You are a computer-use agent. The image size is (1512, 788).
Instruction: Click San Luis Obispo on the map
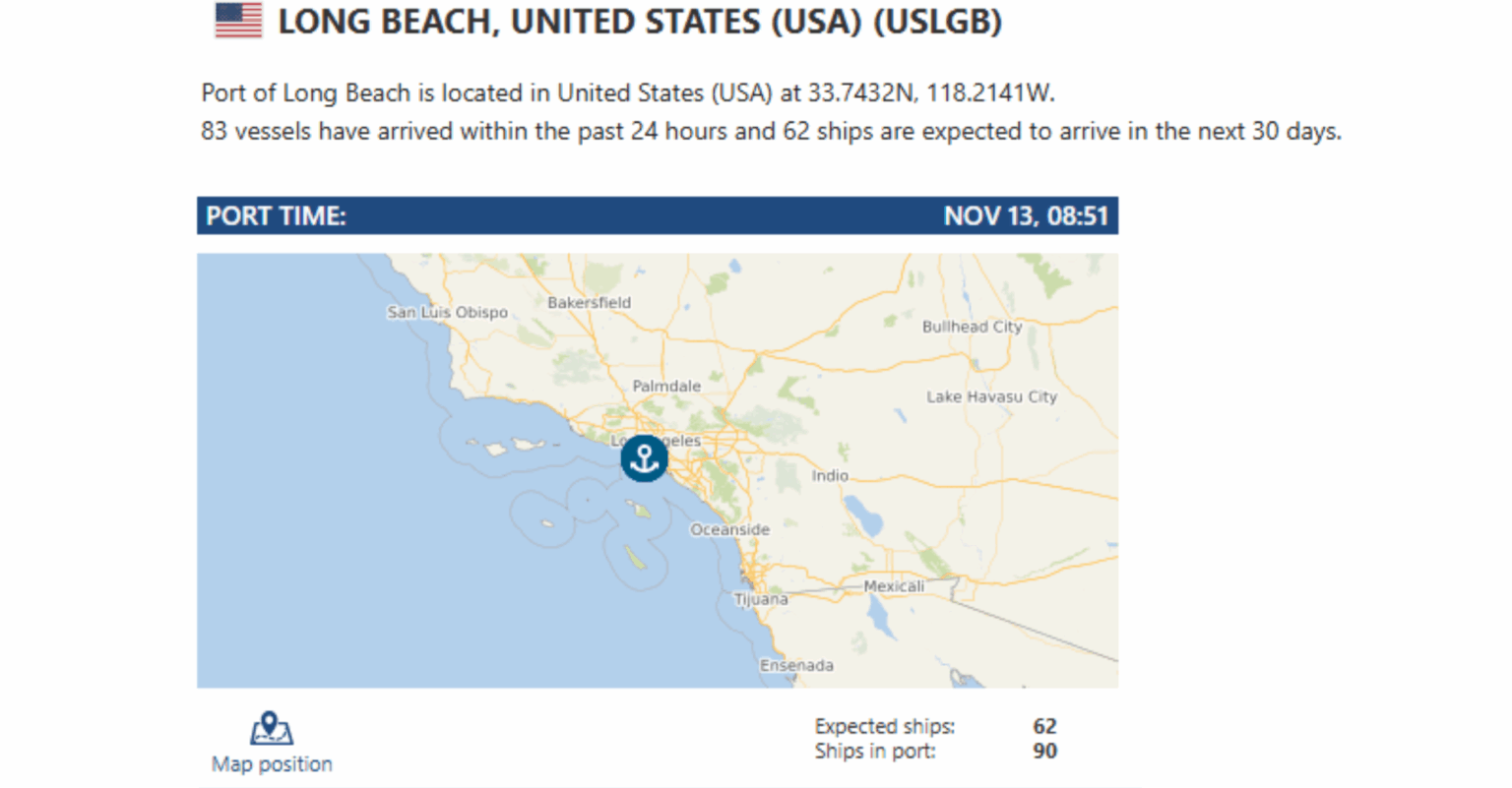click(x=448, y=313)
